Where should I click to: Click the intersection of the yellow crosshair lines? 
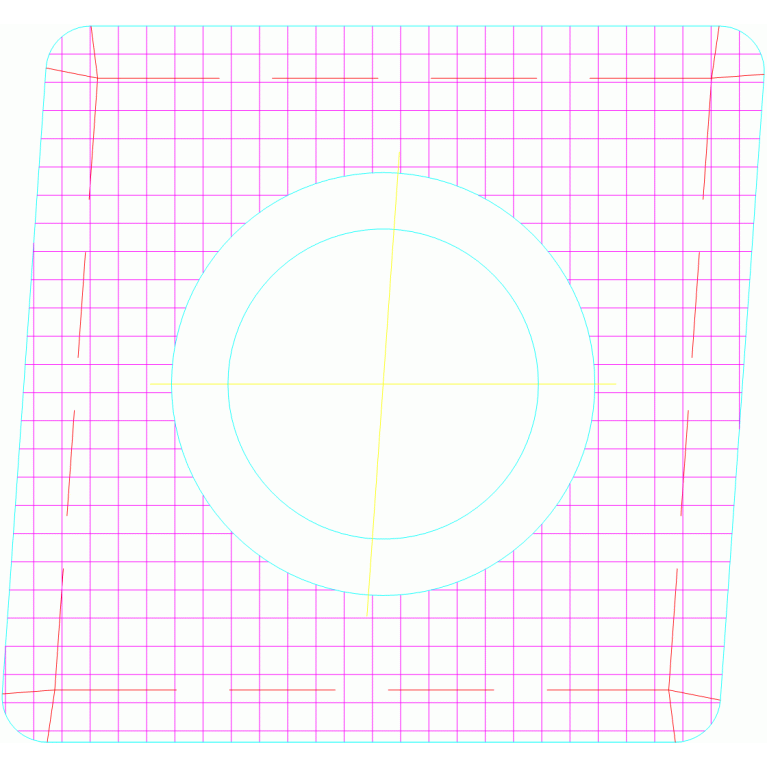pos(382,383)
